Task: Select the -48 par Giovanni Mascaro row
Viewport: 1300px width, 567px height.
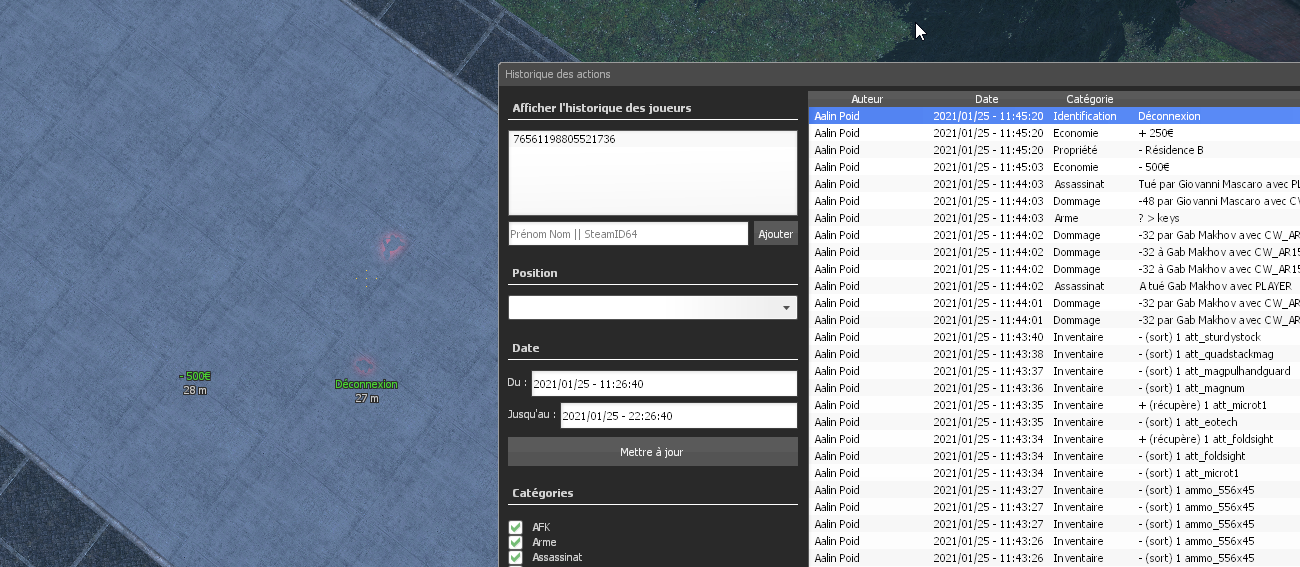Action: coord(1054,201)
